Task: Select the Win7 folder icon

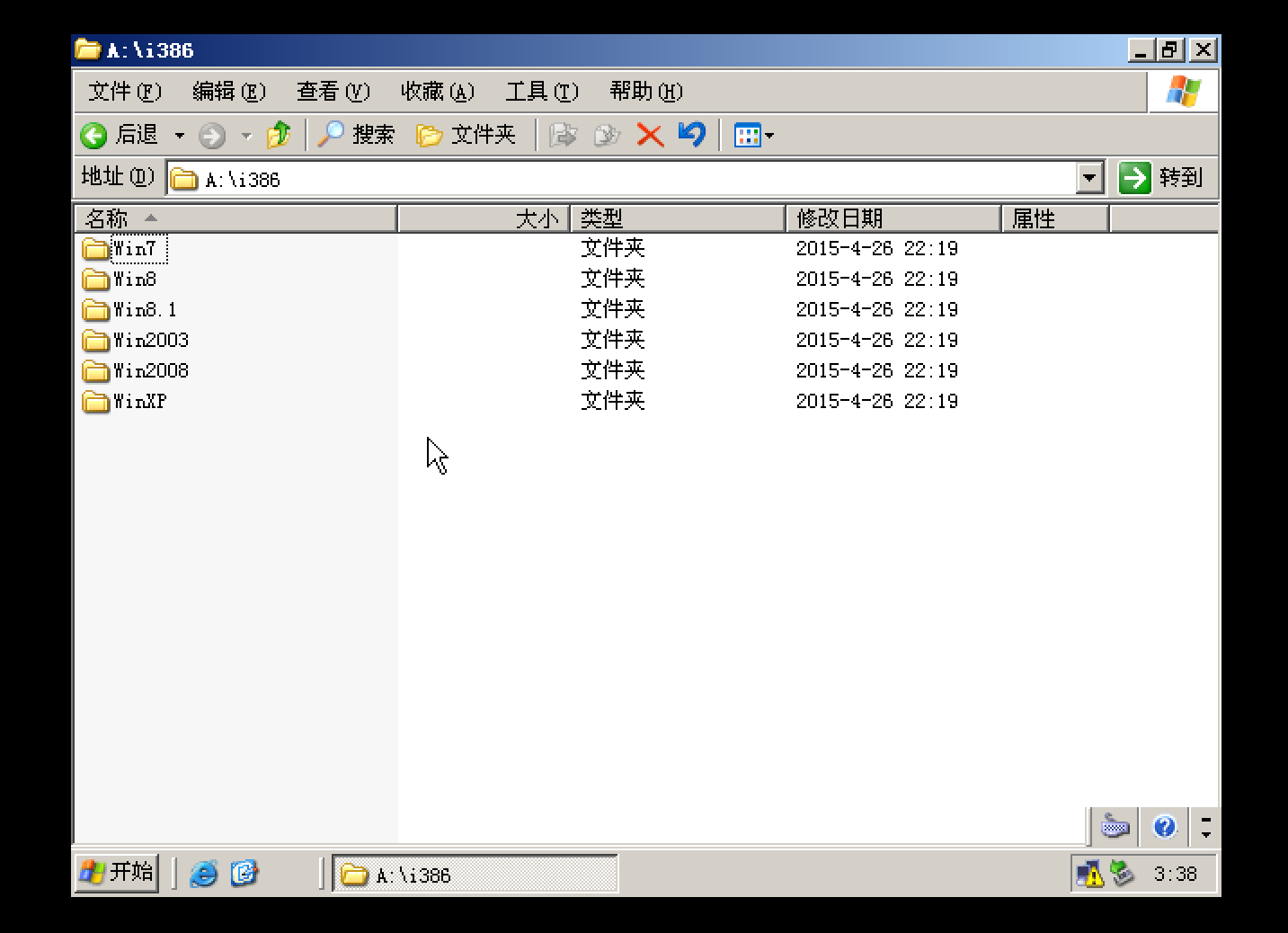Action: (95, 248)
